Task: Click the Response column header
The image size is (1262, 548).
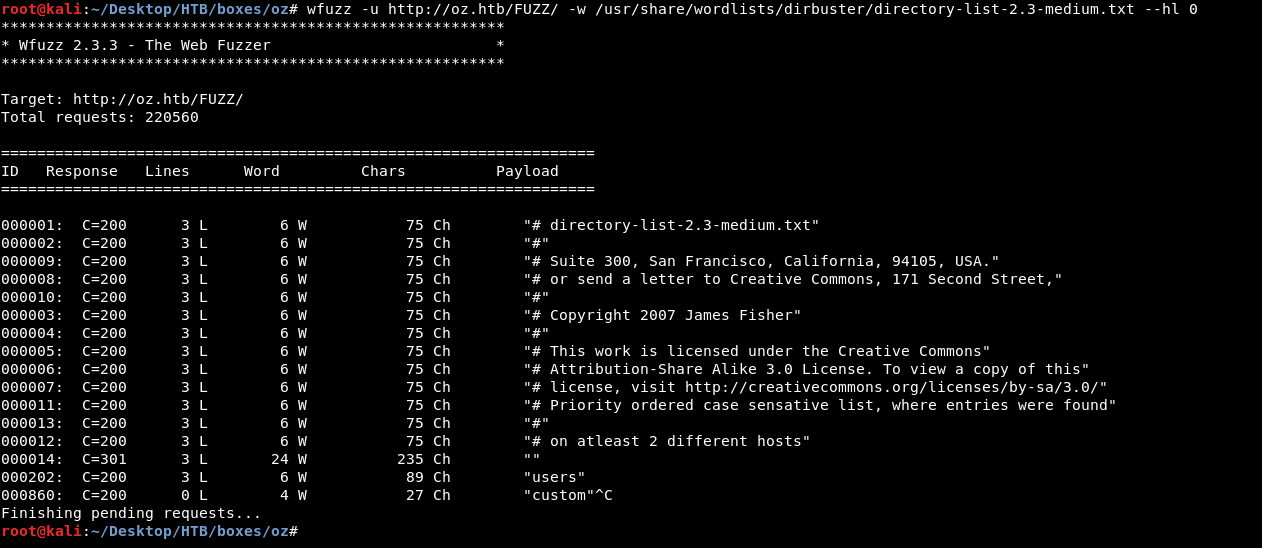Action: [x=81, y=171]
